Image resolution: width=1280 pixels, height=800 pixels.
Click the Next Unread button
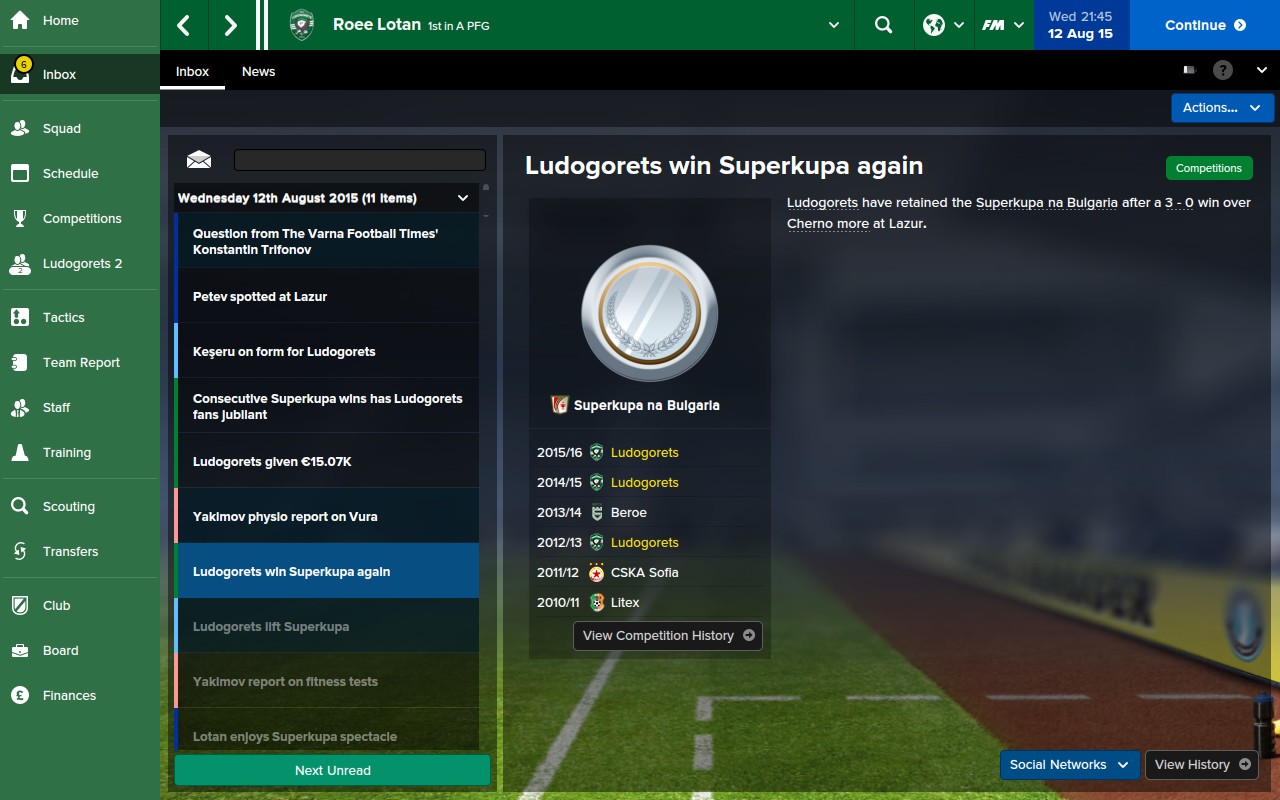click(333, 770)
